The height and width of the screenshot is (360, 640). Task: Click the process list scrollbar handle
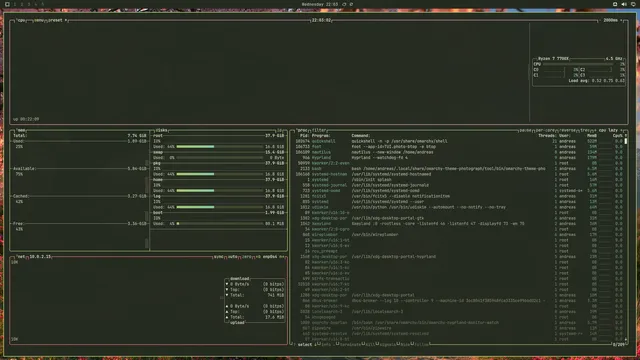[625, 141]
